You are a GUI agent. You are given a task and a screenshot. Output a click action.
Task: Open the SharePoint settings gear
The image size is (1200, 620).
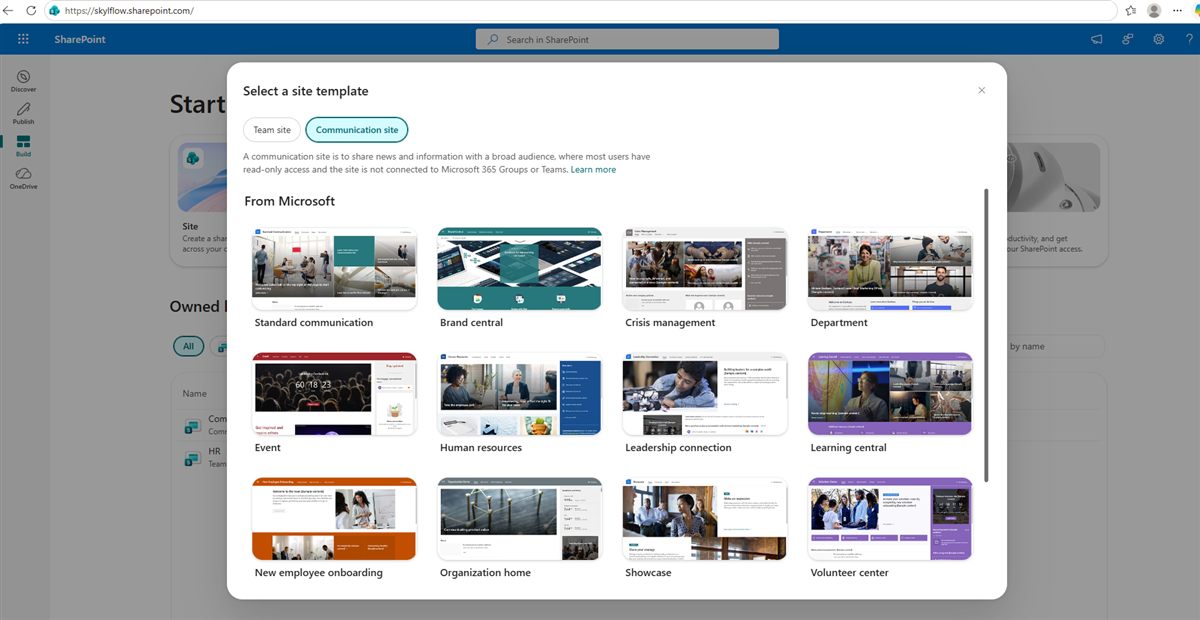tap(1158, 39)
